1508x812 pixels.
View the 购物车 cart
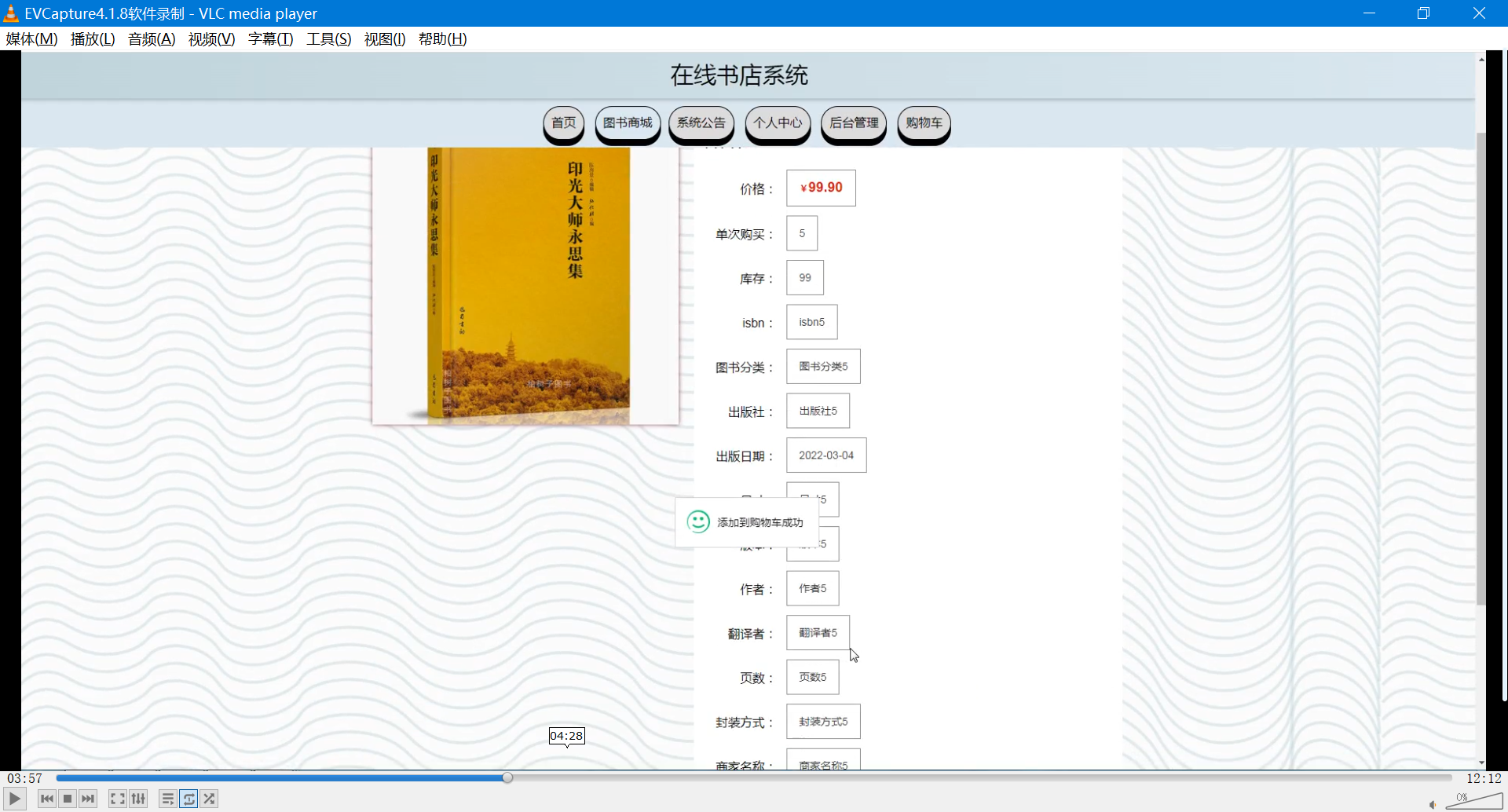pyautogui.click(x=924, y=123)
